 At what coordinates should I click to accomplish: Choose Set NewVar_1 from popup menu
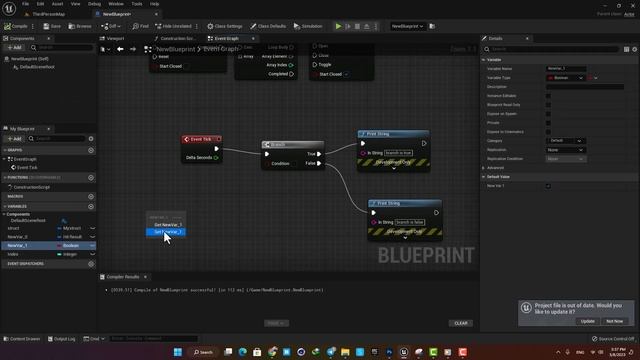[x=166, y=232]
